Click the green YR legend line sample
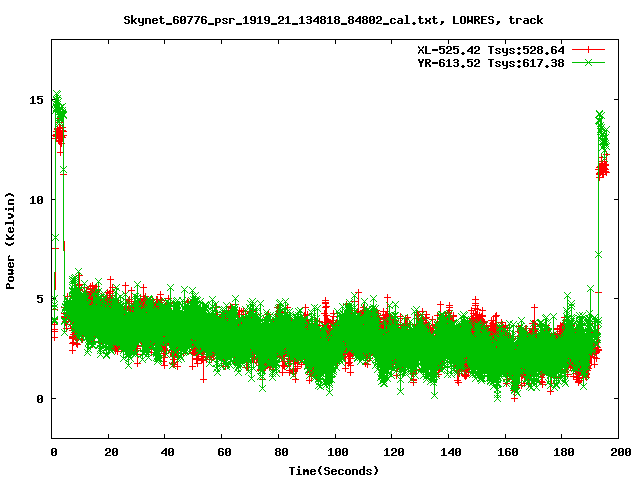Image resolution: width=640 pixels, height=480 pixels. (x=588, y=62)
